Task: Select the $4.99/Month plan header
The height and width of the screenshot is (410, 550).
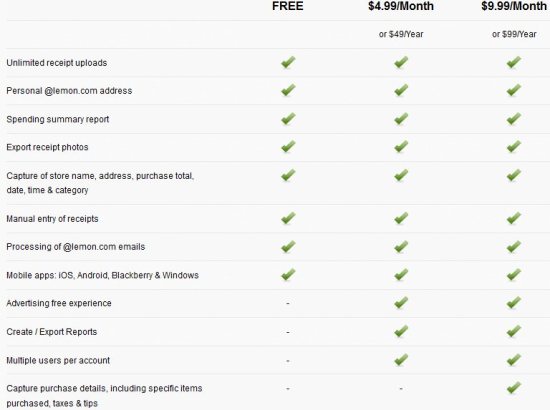Action: tap(401, 6)
